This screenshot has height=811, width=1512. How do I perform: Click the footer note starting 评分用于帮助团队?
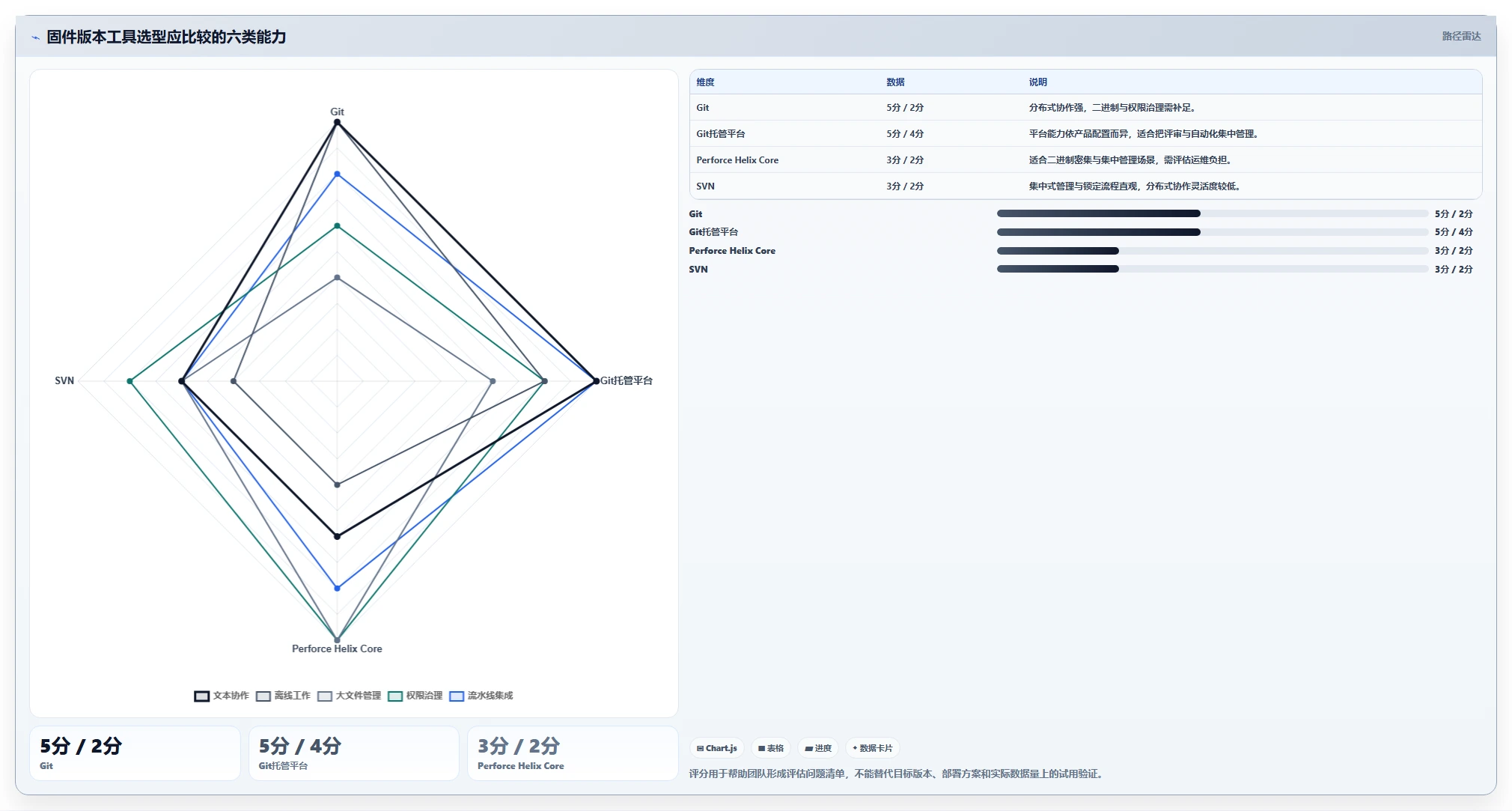[x=897, y=774]
